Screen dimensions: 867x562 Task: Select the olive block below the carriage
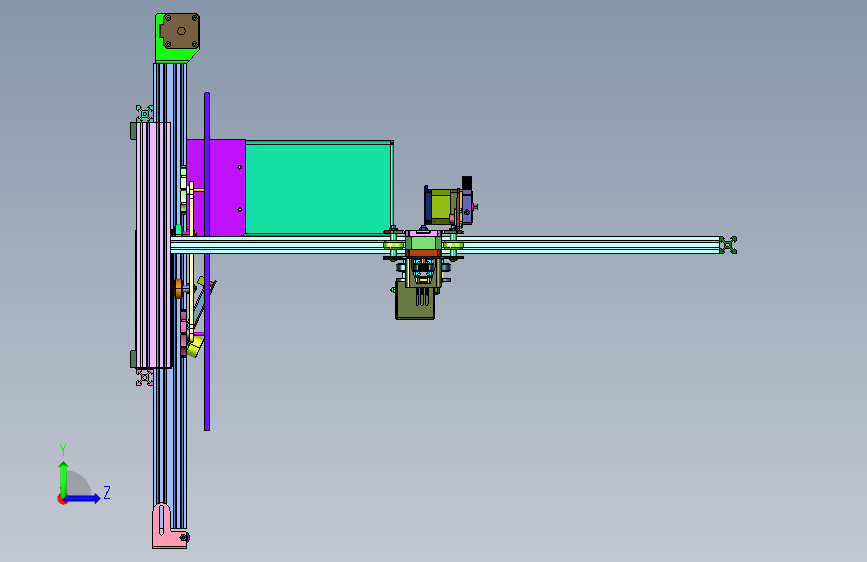coord(415,302)
